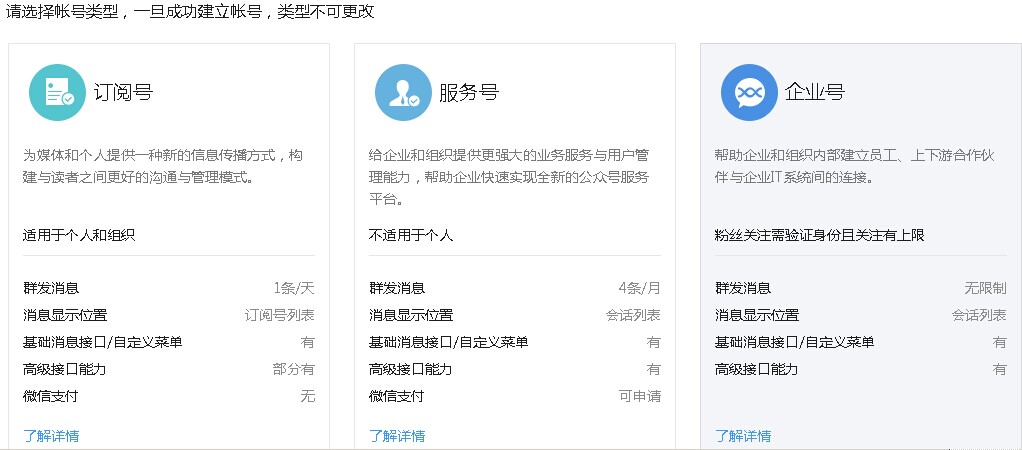Click 可申请 next to 微信支付 in 服务号
This screenshot has width=1022, height=450.
coord(639,396)
